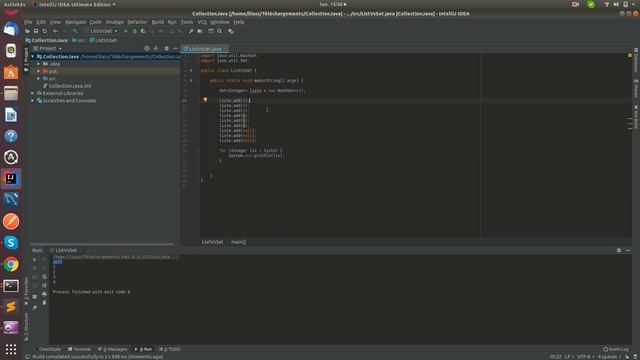Open the Messages tool window
This screenshot has width=640, height=360.
click(x=113, y=349)
